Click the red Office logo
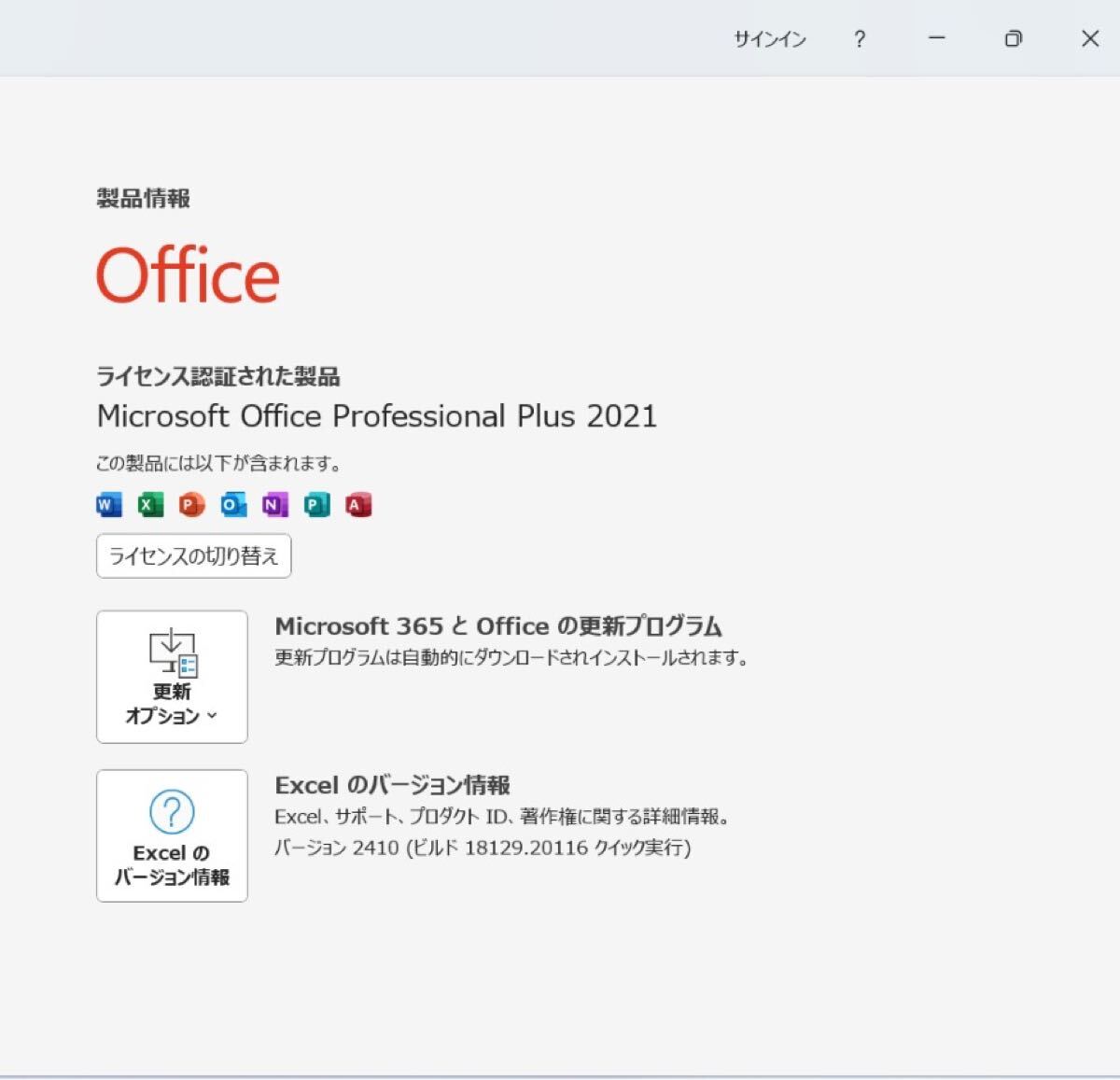The image size is (1120, 1080). [x=188, y=275]
